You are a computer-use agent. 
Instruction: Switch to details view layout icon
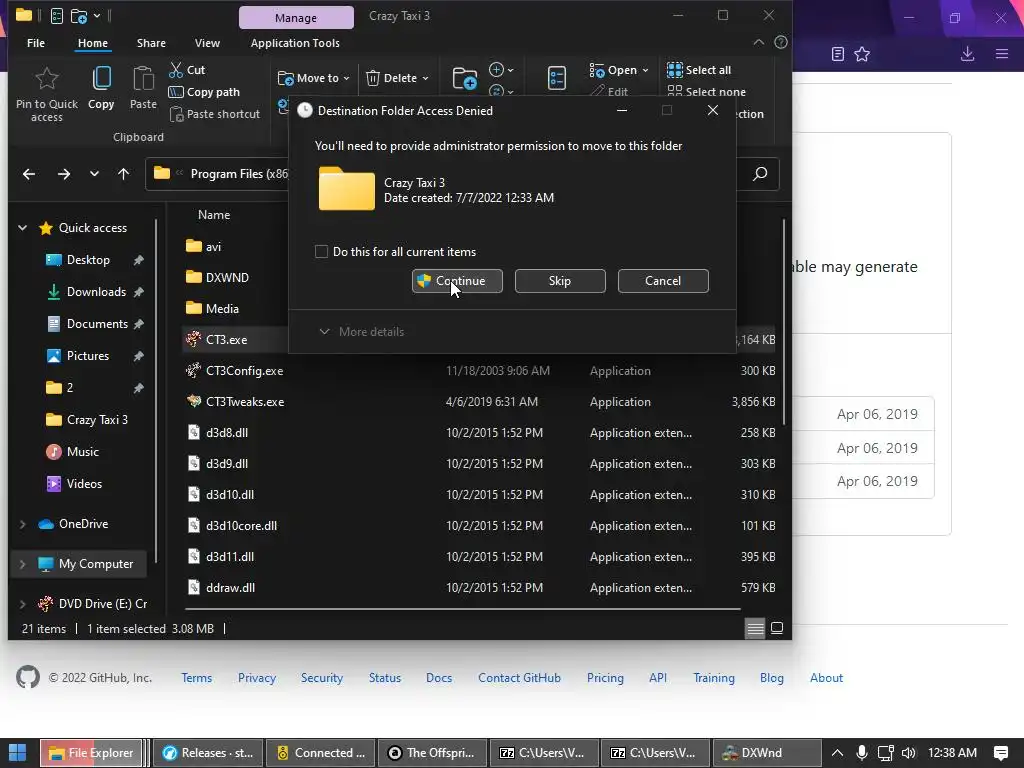pos(755,628)
